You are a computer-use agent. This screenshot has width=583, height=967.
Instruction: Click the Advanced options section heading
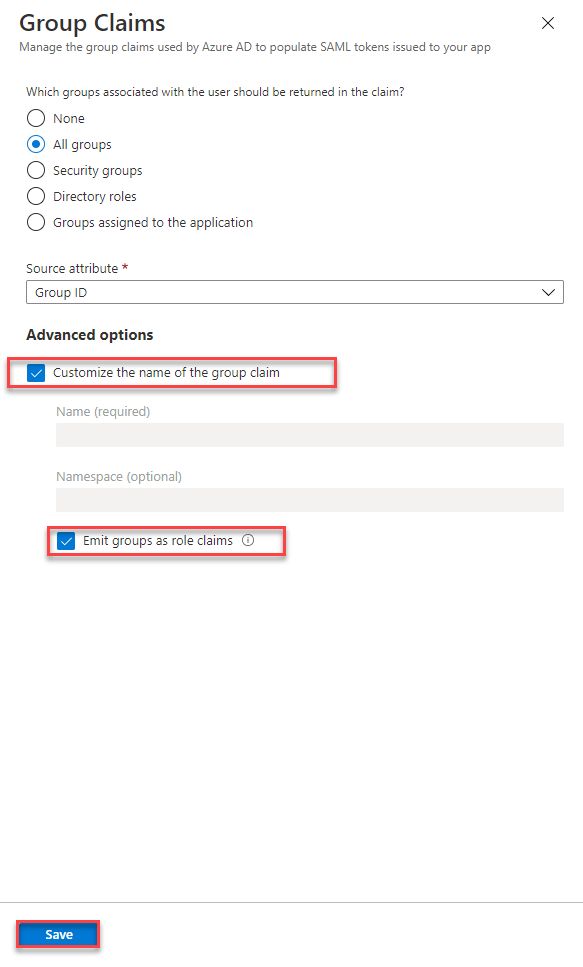pos(90,335)
